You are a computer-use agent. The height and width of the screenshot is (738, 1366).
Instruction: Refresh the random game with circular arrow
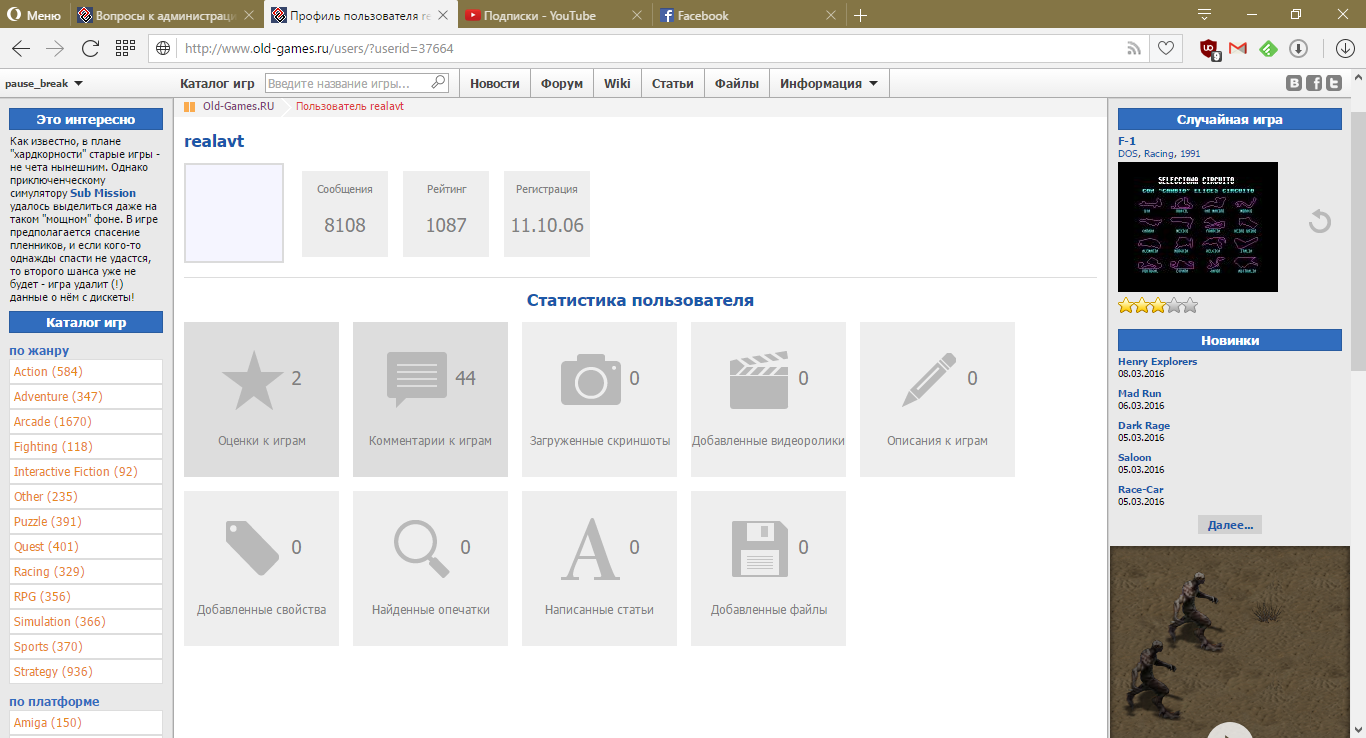pyautogui.click(x=1320, y=221)
